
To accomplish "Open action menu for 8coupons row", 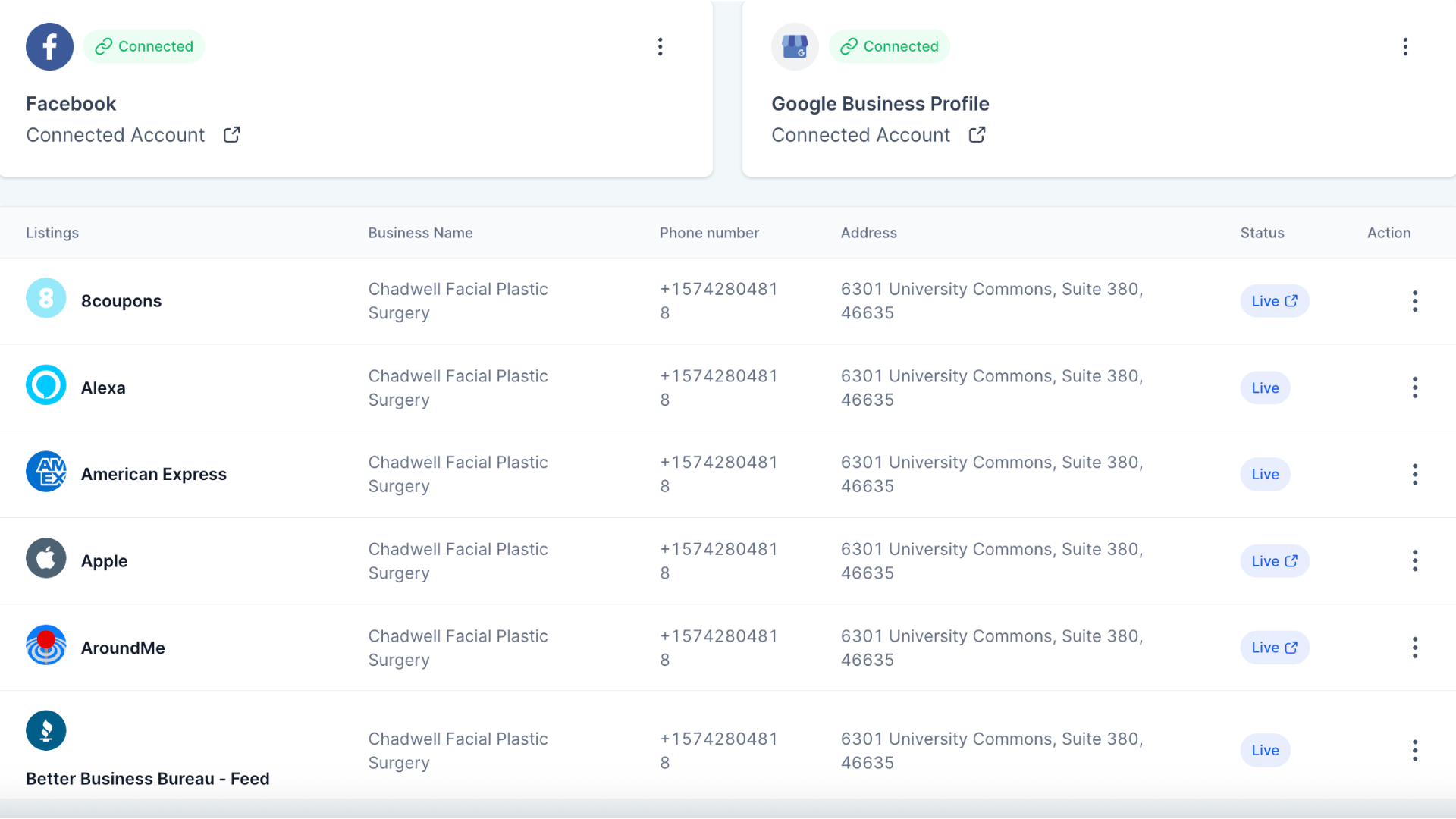I will tap(1415, 301).
